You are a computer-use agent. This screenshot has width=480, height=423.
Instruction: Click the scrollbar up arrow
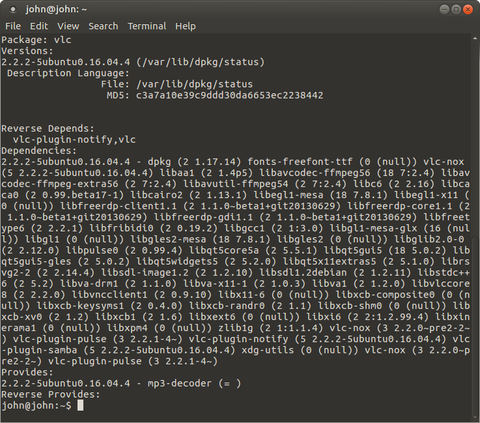pyautogui.click(x=475, y=39)
